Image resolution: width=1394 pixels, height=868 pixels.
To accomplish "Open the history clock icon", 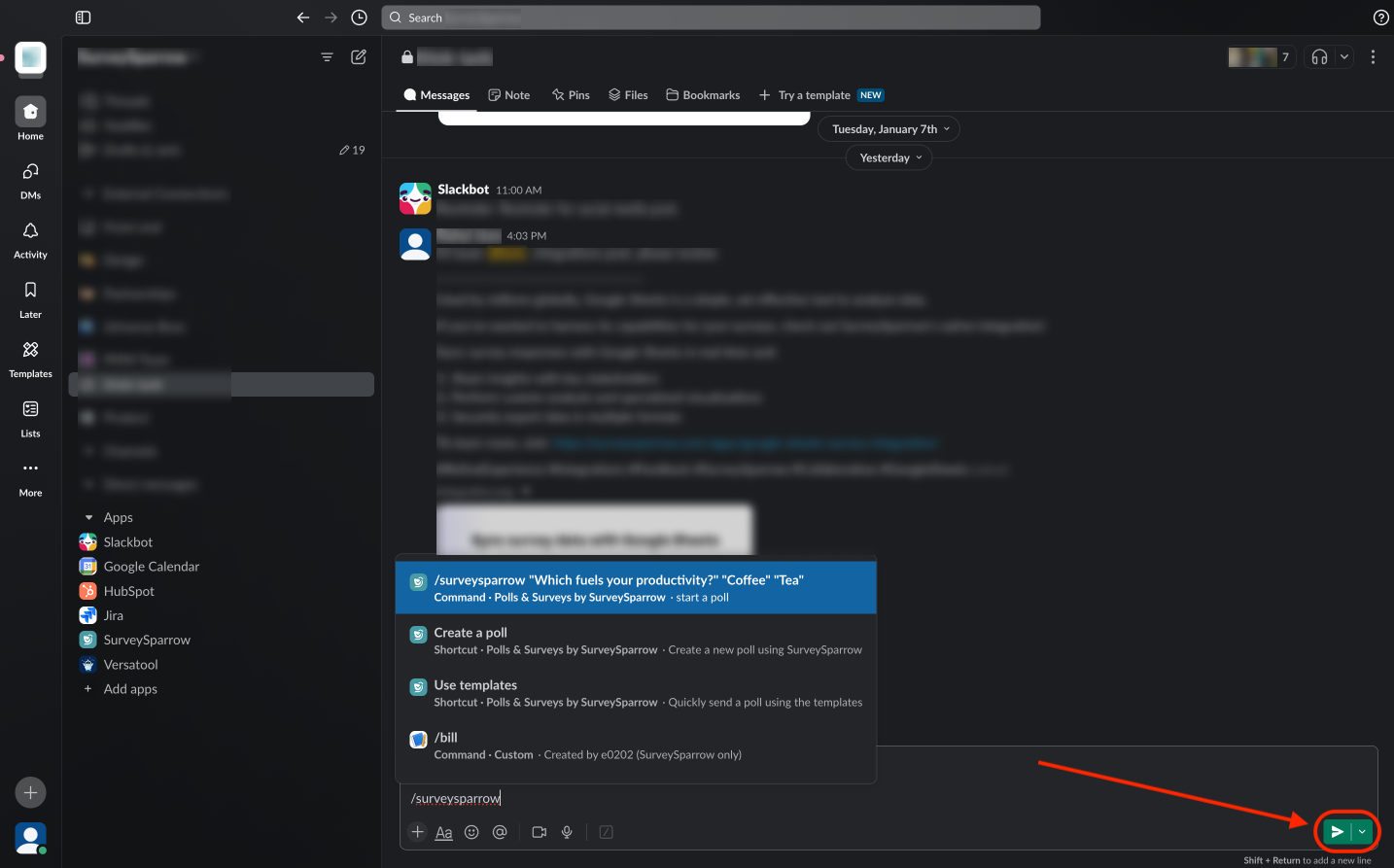I will click(359, 17).
